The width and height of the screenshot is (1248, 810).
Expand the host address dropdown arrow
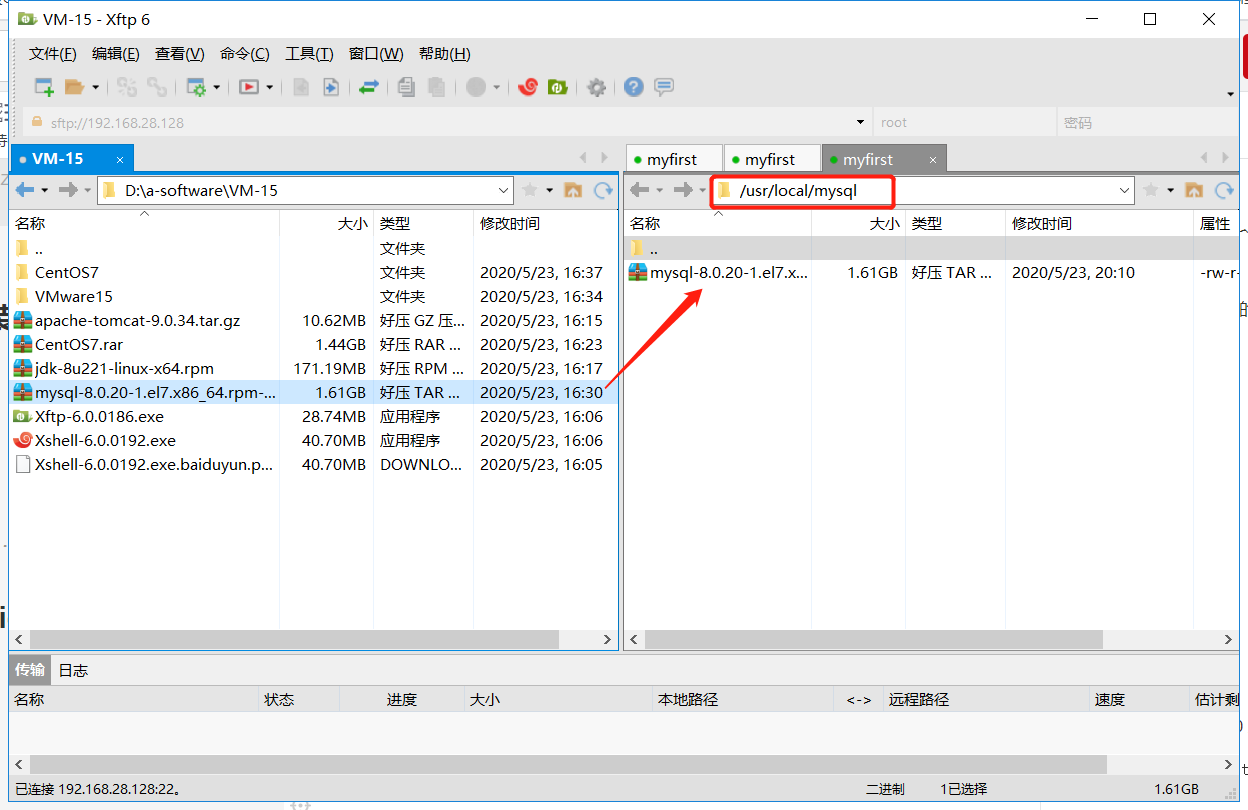(861, 122)
